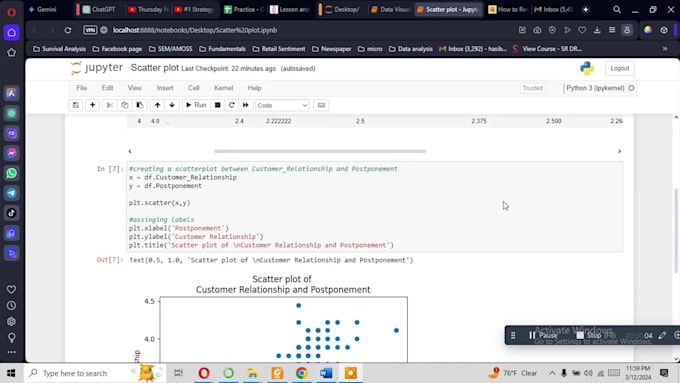The height and width of the screenshot is (383, 680).
Task: Open the Kernel menu
Action: pyautogui.click(x=223, y=88)
